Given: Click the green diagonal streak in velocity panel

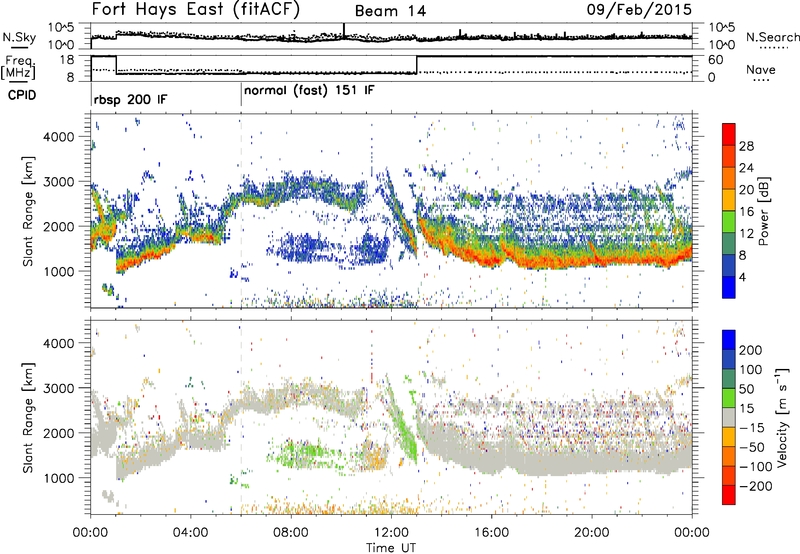Looking at the screenshot, I should coord(403,421).
